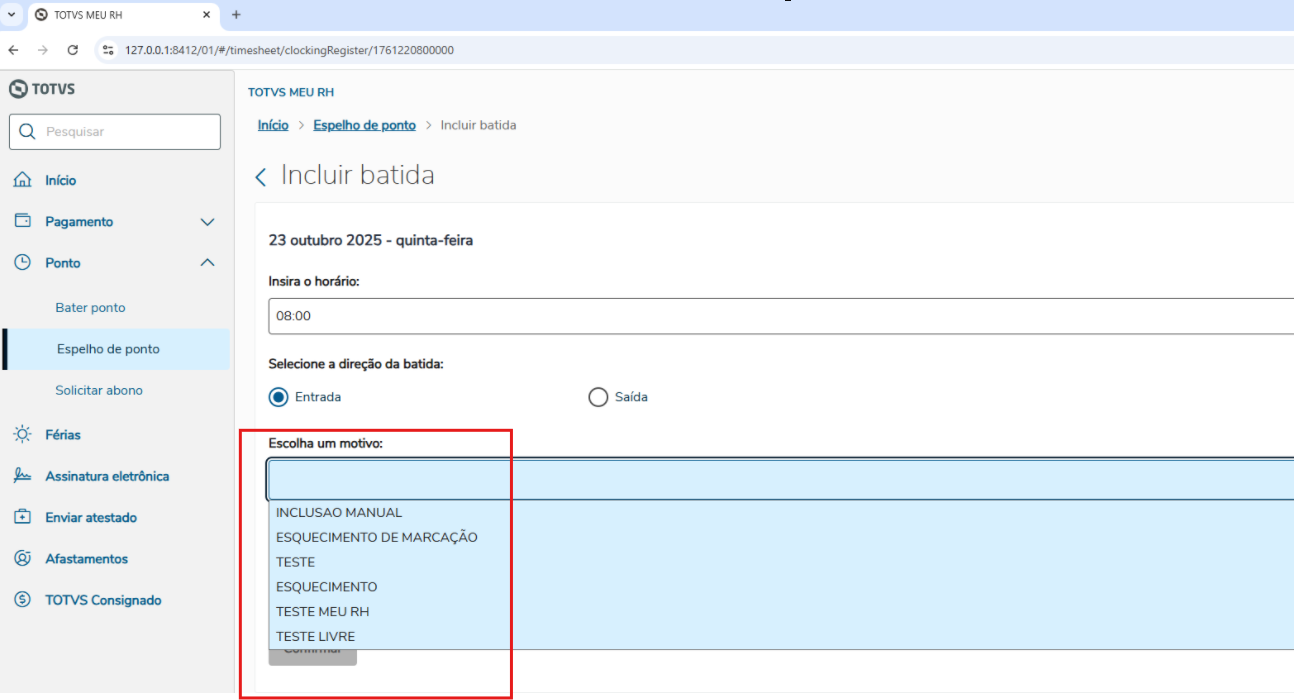Click the time field showing 08:00

coord(781,315)
